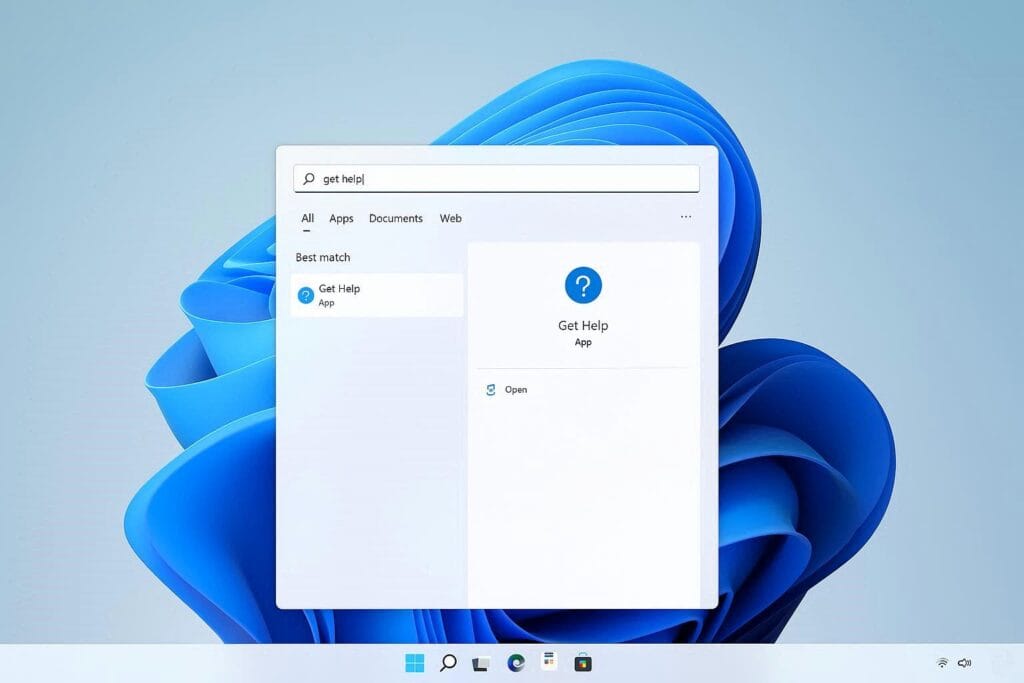
Task: Open the taskbar Search icon
Action: pos(448,662)
